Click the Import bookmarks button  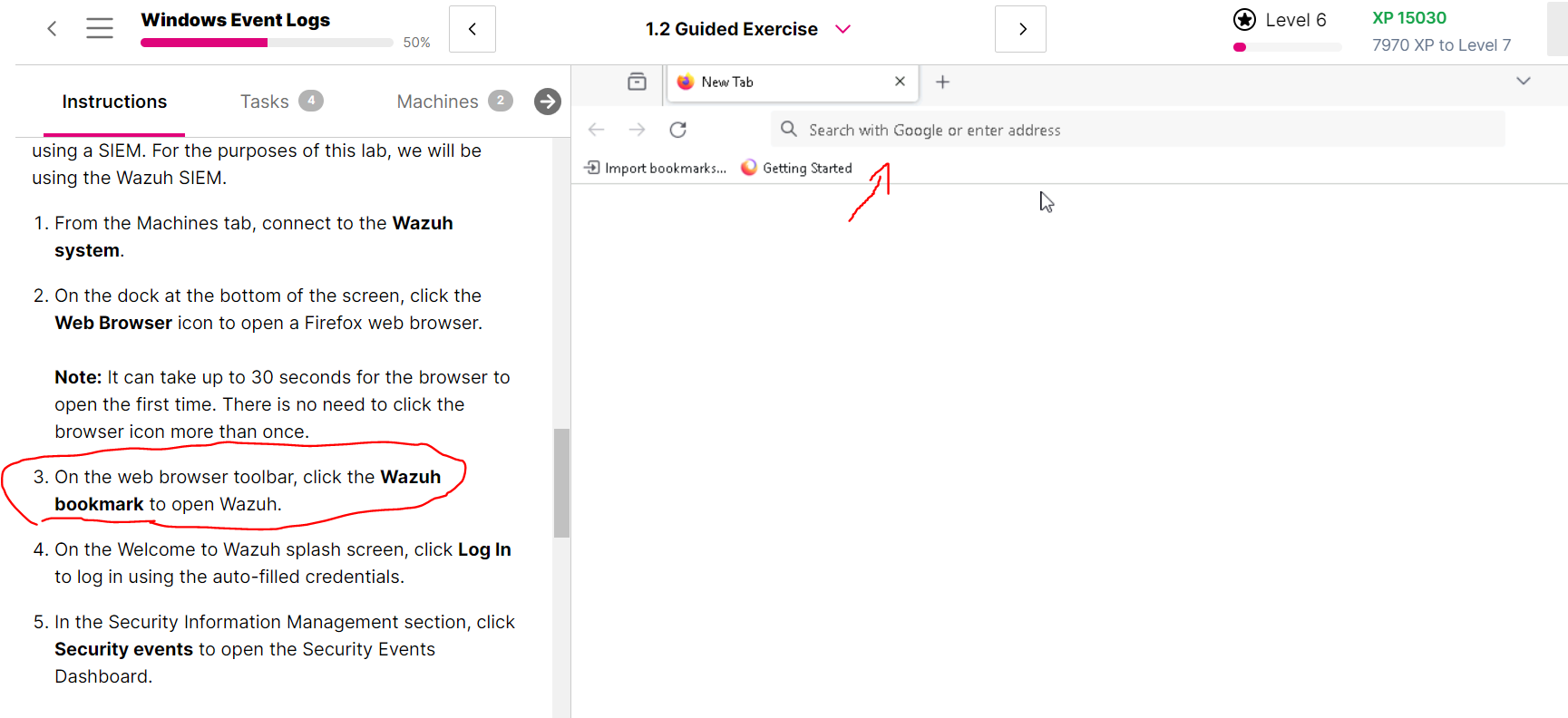(656, 168)
